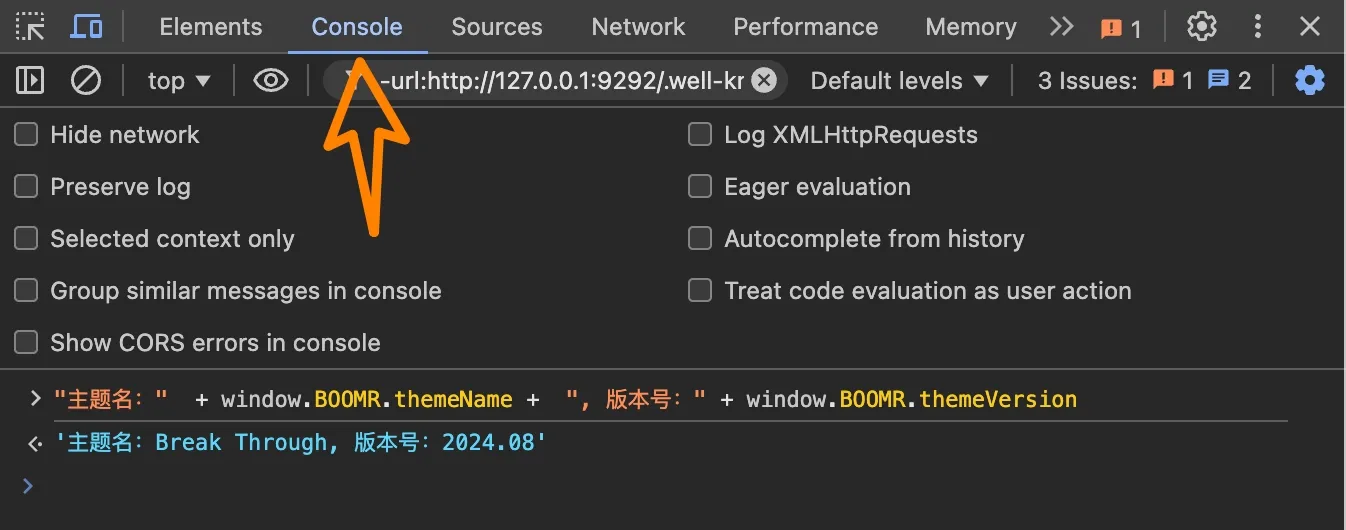Open the top JavaScript context dropdown
The width and height of the screenshot is (1346, 530).
click(179, 81)
